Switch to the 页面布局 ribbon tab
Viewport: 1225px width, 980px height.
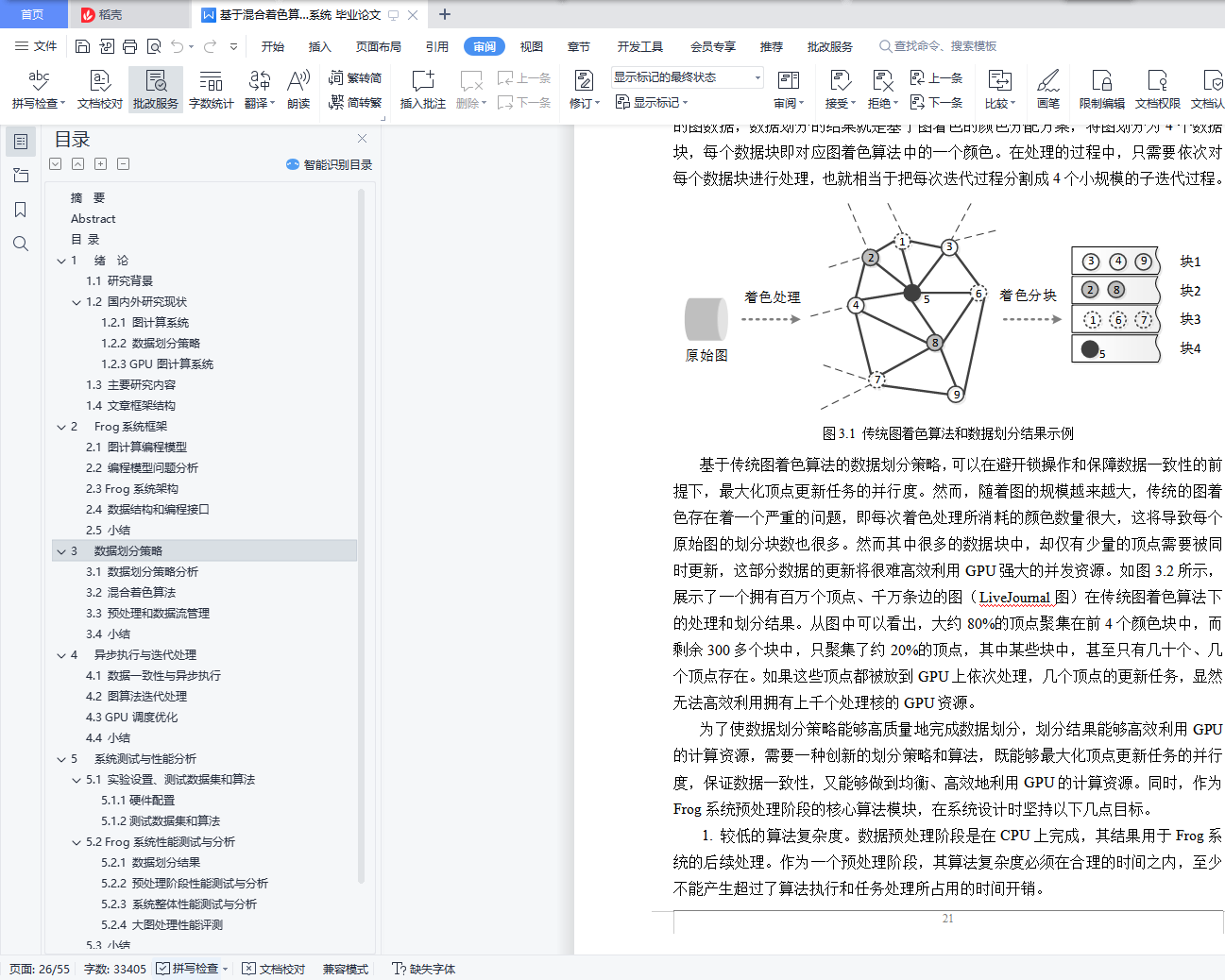tap(379, 46)
